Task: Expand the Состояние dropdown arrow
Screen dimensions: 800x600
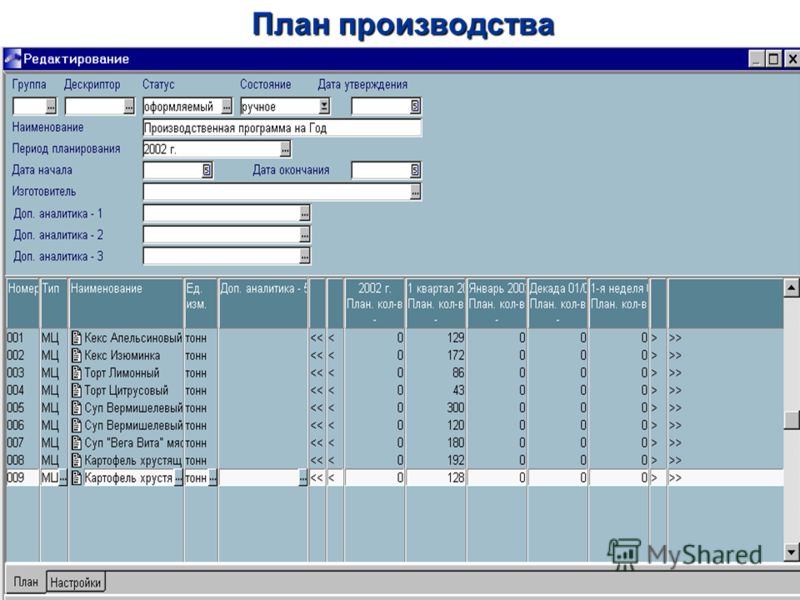Action: tap(324, 107)
